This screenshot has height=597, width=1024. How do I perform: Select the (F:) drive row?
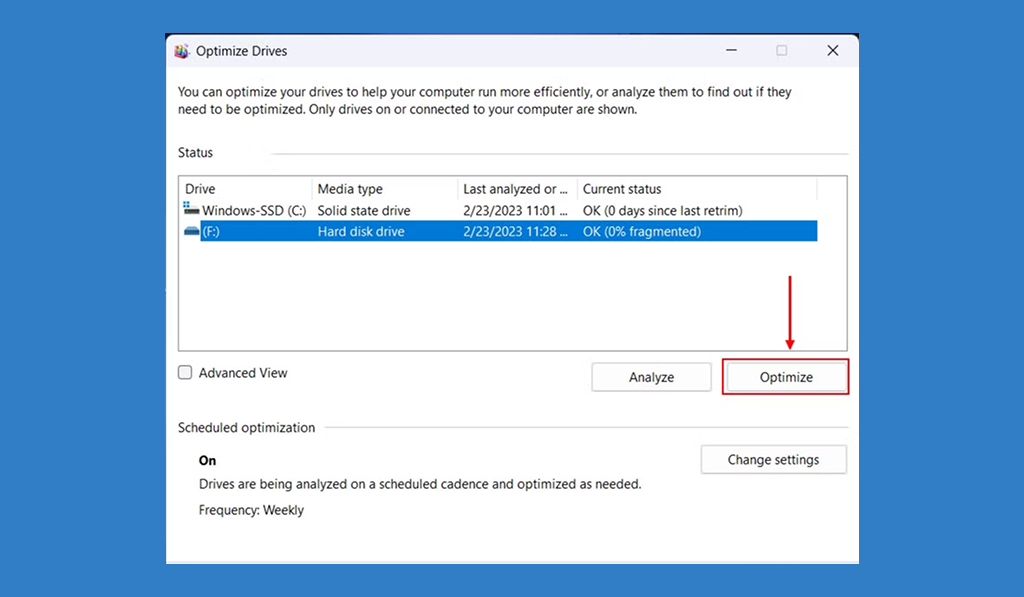coord(500,231)
